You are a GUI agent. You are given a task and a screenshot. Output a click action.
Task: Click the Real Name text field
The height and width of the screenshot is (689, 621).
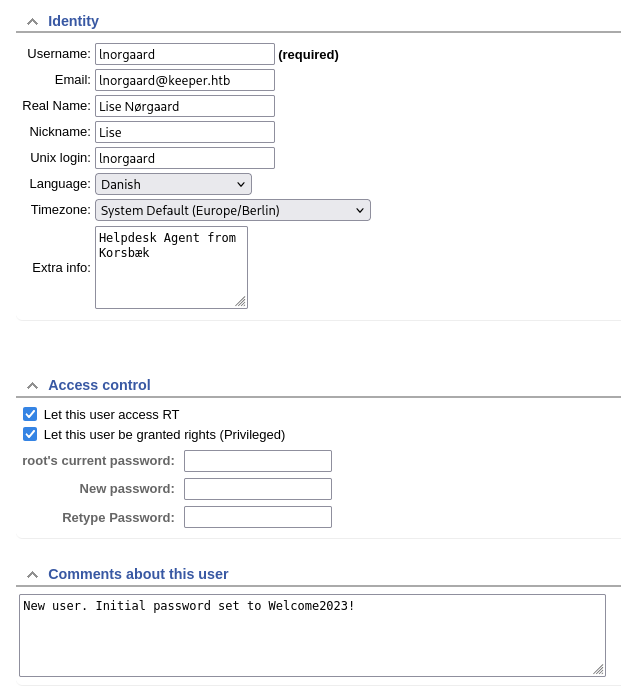click(184, 106)
